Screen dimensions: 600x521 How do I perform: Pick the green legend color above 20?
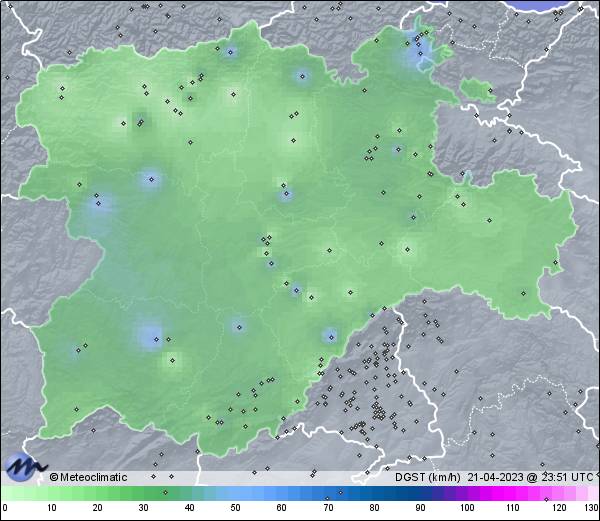[x=98, y=493]
